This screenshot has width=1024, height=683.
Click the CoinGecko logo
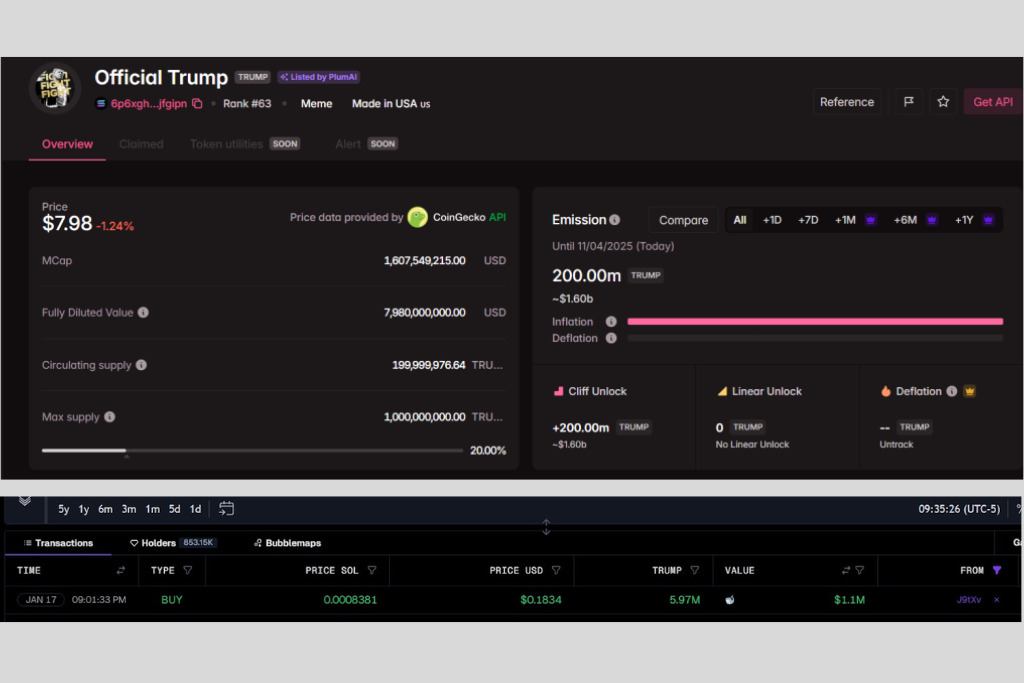(417, 217)
